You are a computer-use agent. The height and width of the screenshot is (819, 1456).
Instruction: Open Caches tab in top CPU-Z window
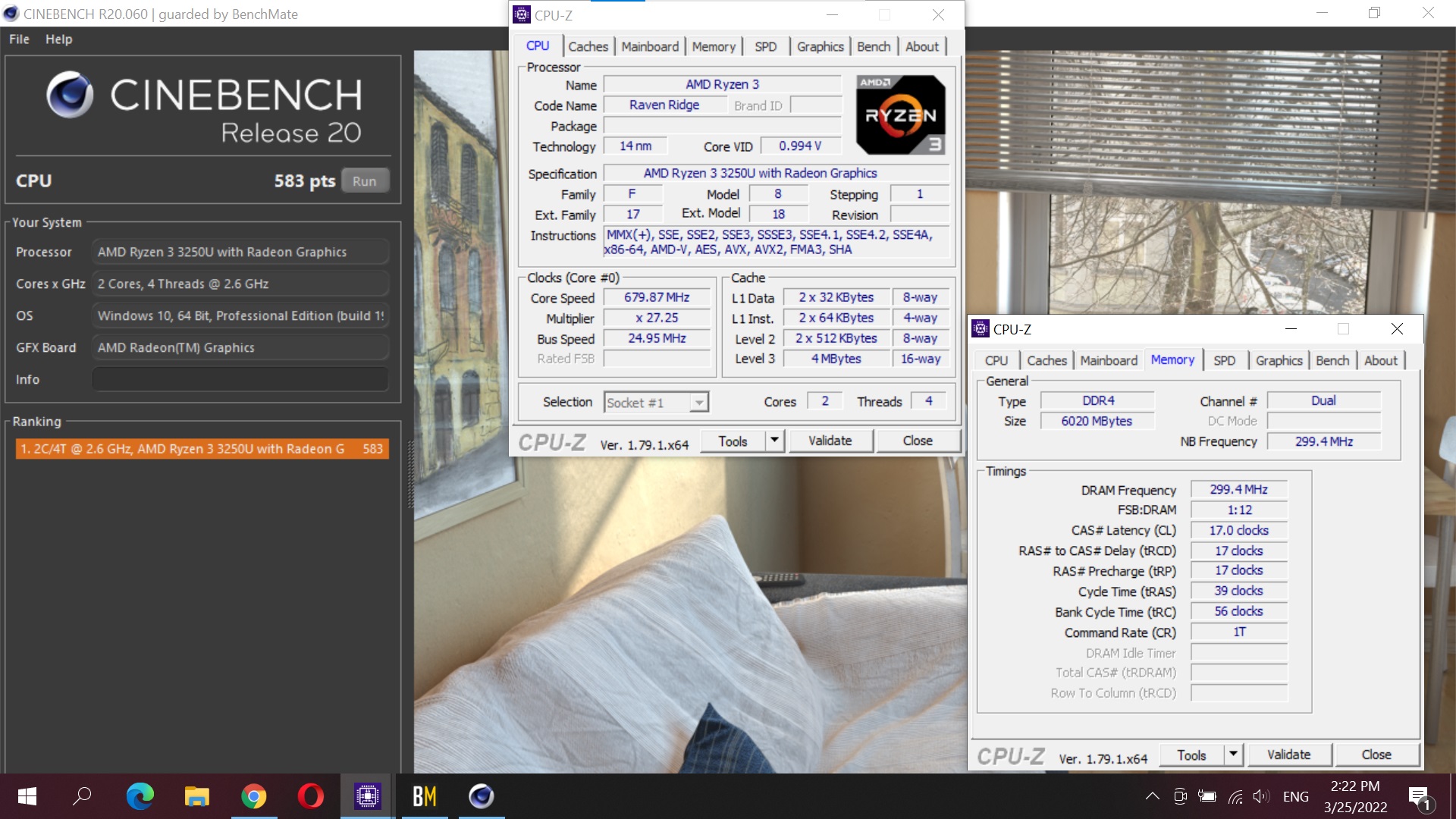(588, 46)
